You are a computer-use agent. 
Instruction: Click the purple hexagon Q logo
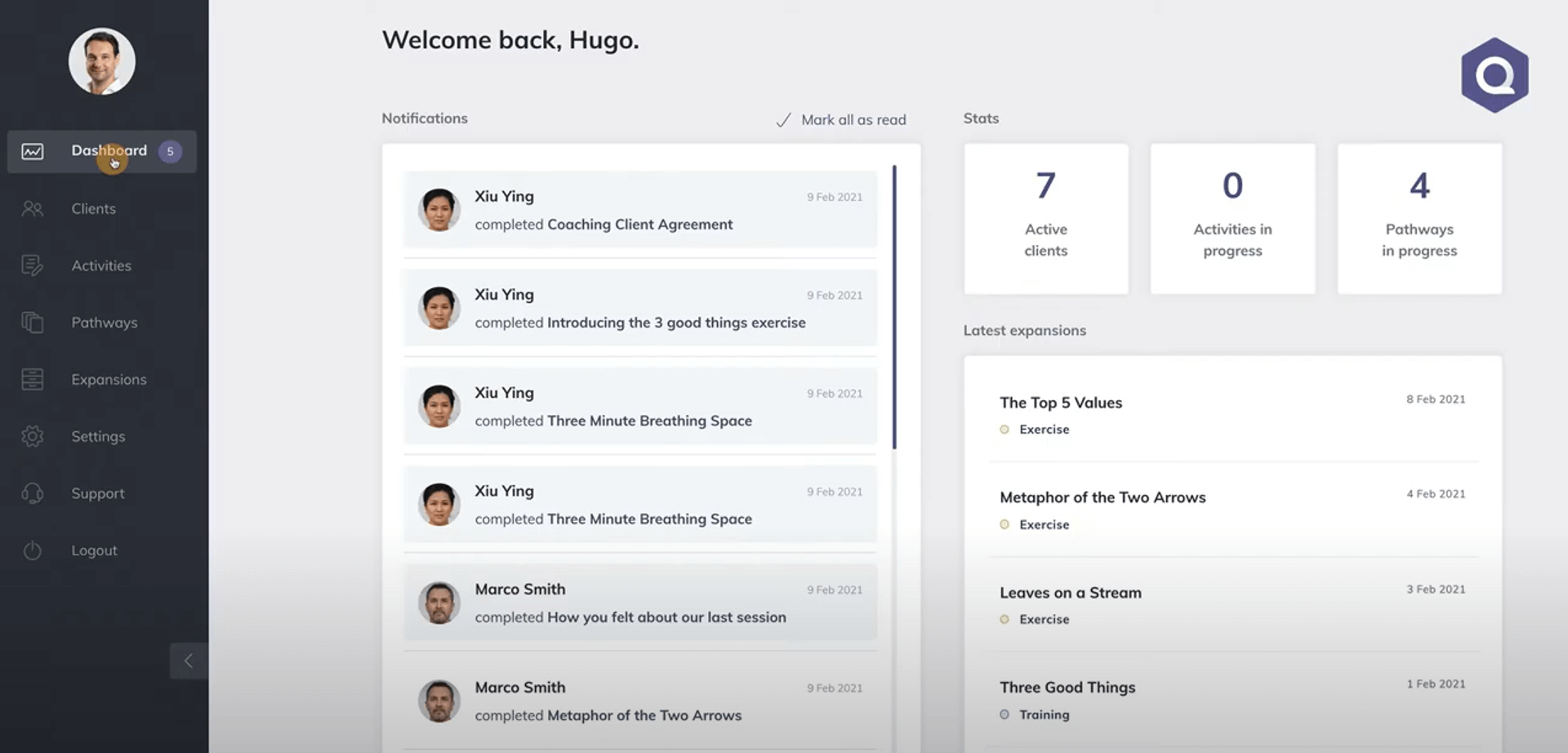pyautogui.click(x=1494, y=75)
